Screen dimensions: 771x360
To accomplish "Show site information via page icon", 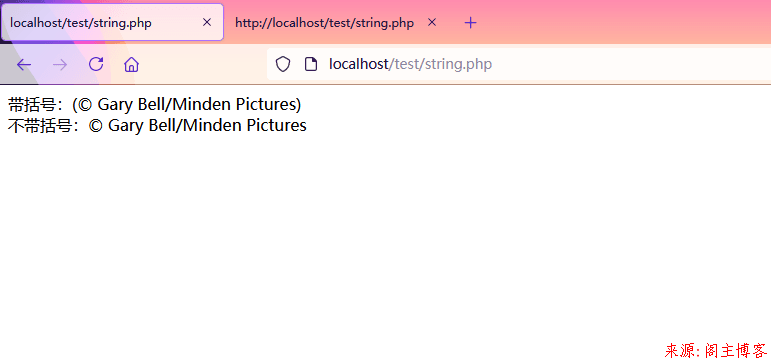I will point(310,64).
